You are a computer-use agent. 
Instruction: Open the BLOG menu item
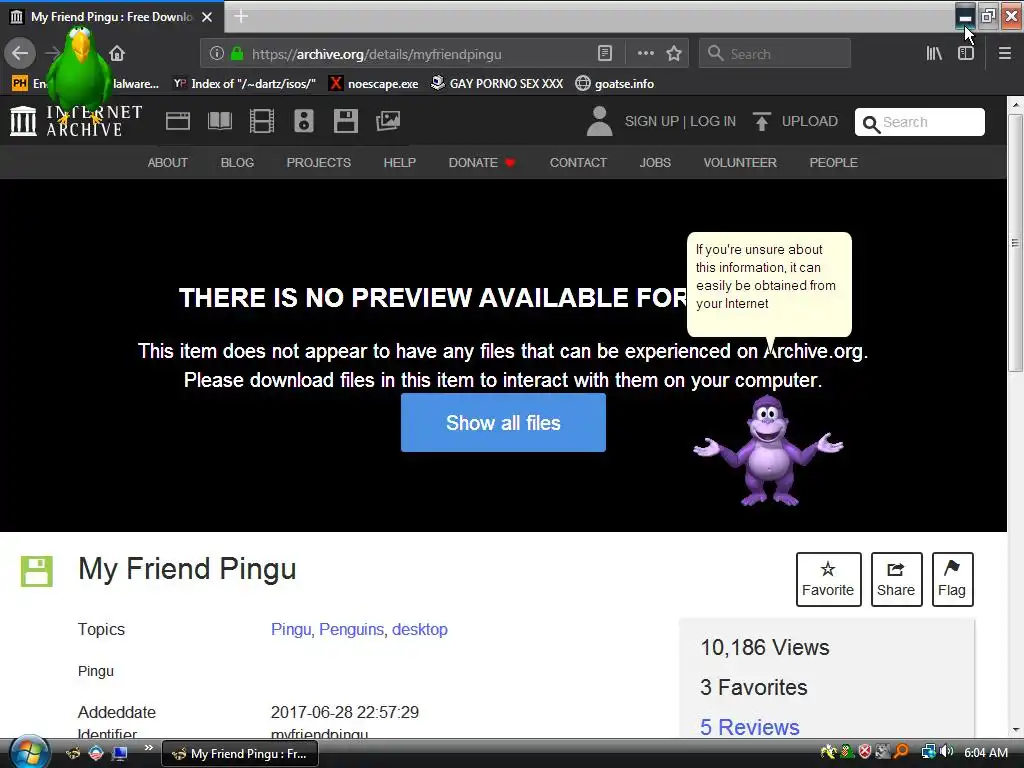[237, 163]
